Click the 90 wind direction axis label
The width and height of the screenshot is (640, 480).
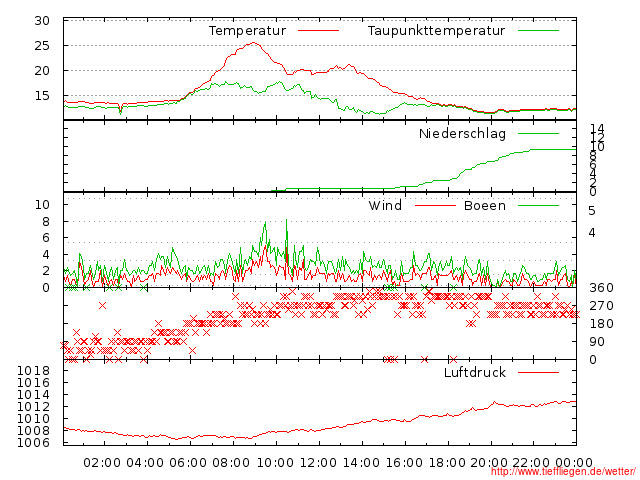[x=597, y=342]
